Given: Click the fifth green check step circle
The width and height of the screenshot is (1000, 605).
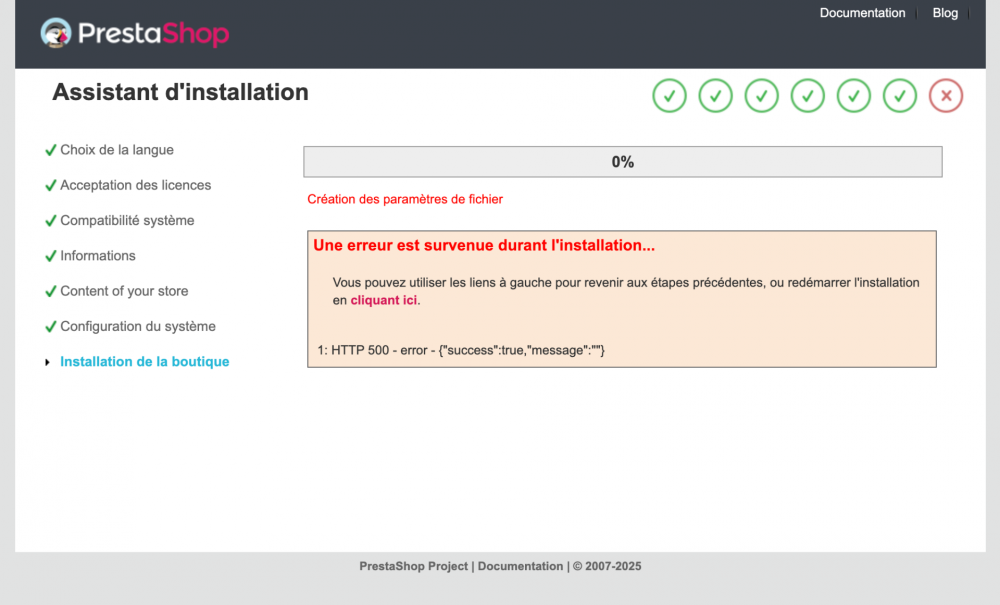Looking at the screenshot, I should pyautogui.click(x=853, y=96).
